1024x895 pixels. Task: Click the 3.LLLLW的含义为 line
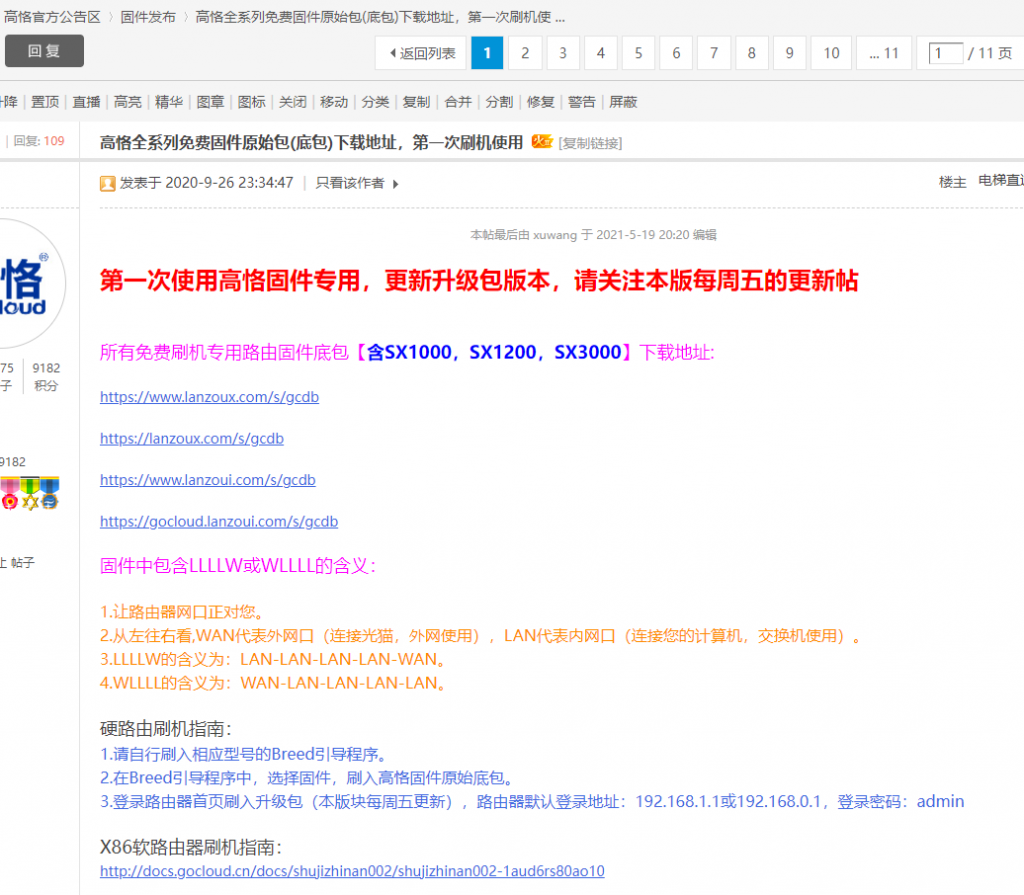click(x=274, y=659)
